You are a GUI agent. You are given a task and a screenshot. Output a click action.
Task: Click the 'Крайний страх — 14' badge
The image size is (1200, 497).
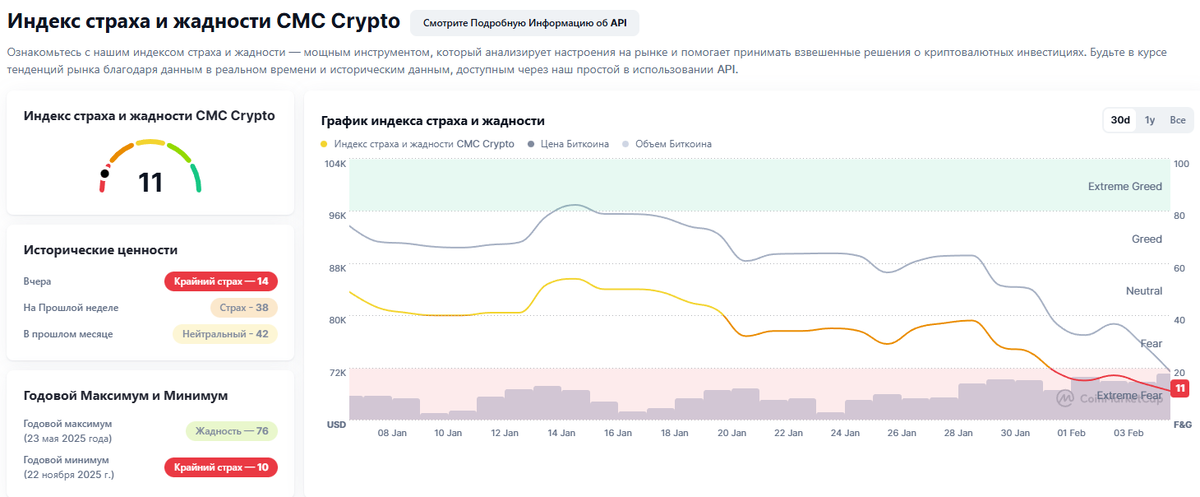[x=221, y=281]
